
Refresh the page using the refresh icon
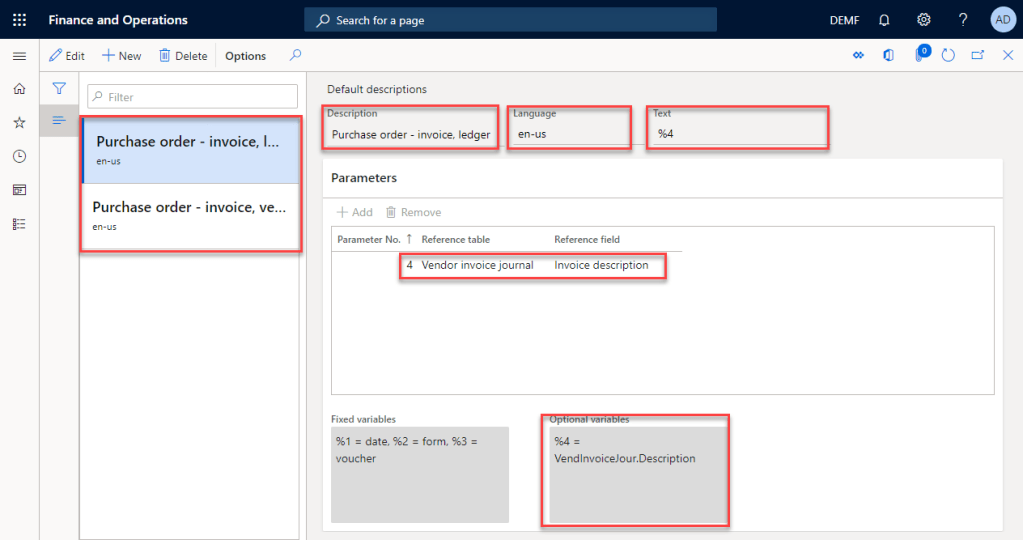point(948,56)
